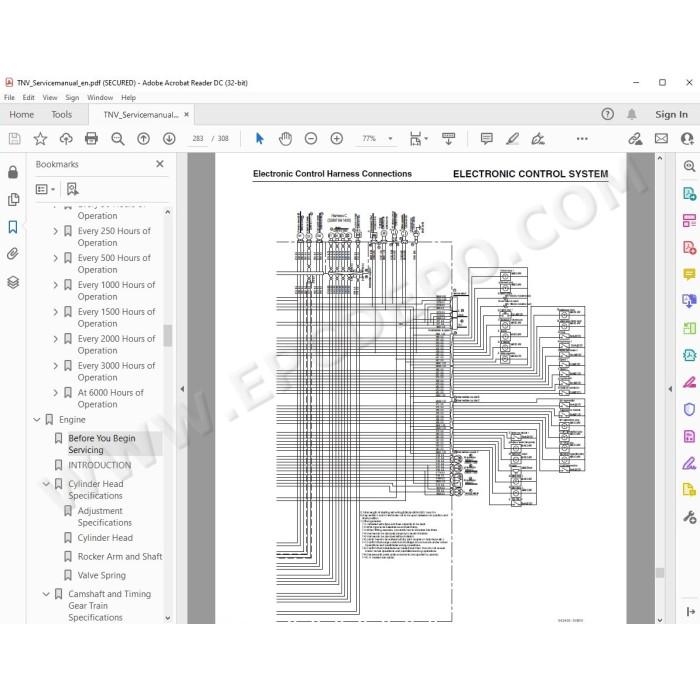Image resolution: width=700 pixels, height=700 pixels.
Task: Find current bookmark icon
Action: coord(72,189)
